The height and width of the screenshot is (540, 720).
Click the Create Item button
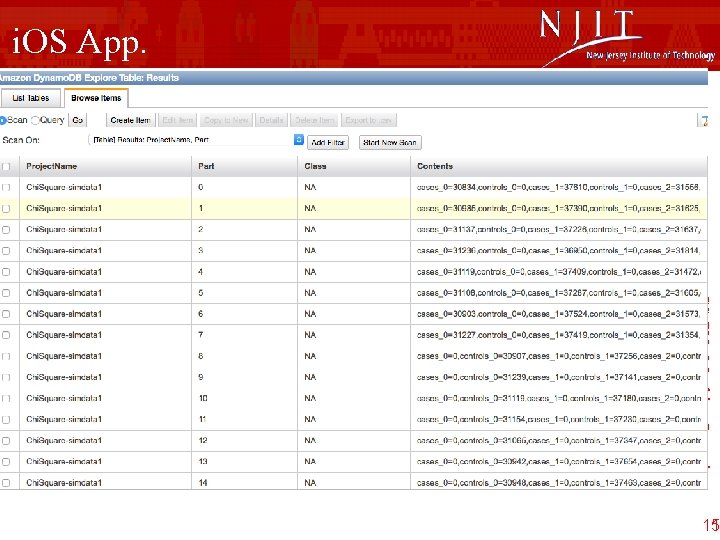[x=130, y=120]
